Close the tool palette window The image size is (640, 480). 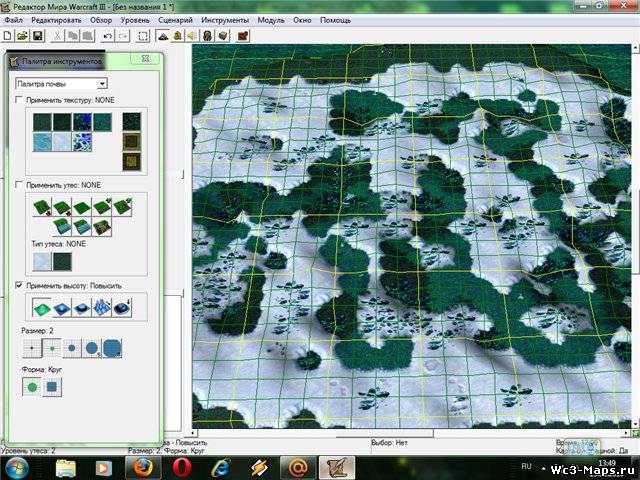(x=146, y=60)
